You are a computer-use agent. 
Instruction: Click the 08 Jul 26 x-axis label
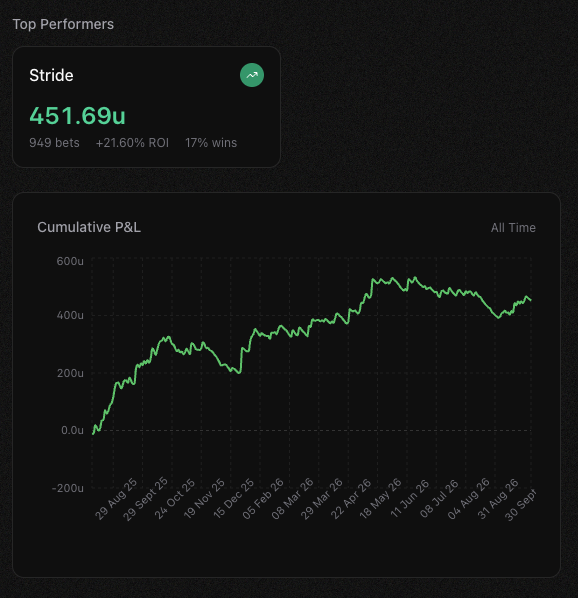439,499
